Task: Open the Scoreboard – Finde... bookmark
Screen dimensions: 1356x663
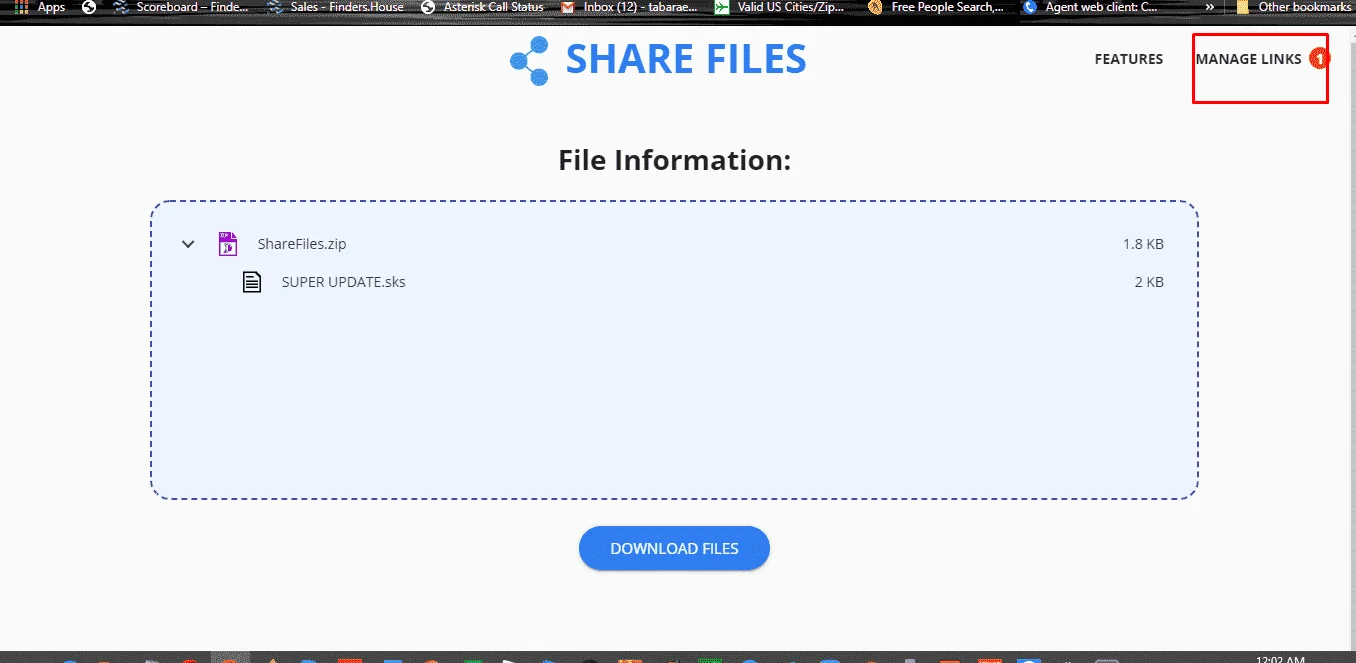Action: click(x=181, y=7)
